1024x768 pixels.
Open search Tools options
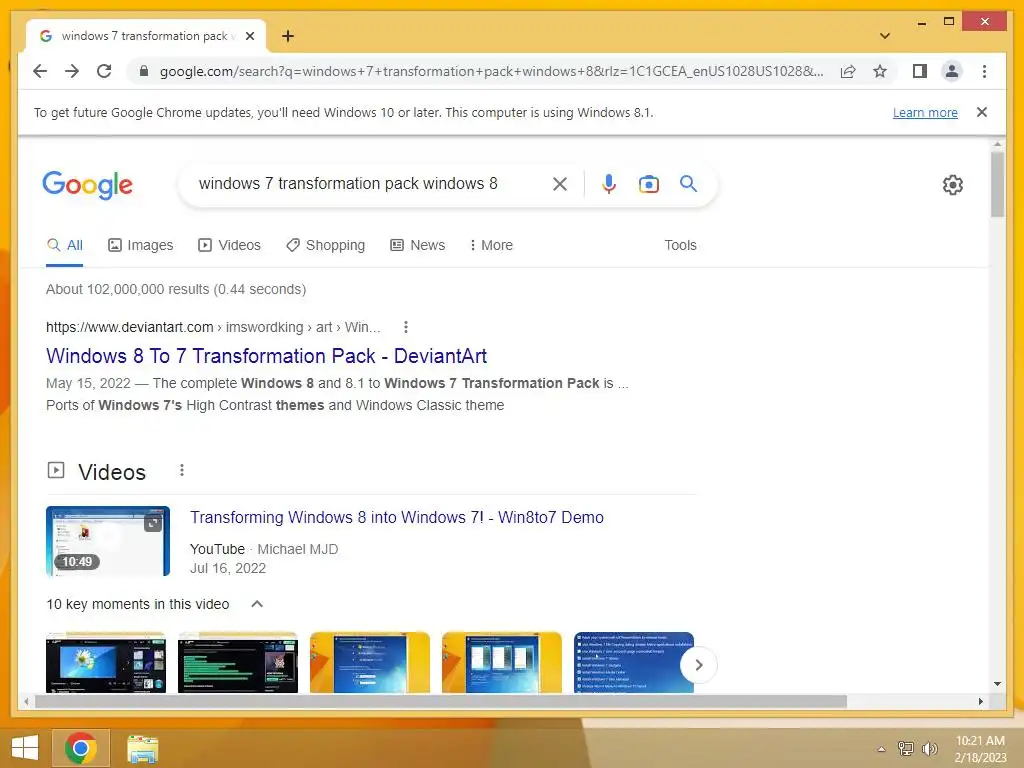(x=680, y=246)
